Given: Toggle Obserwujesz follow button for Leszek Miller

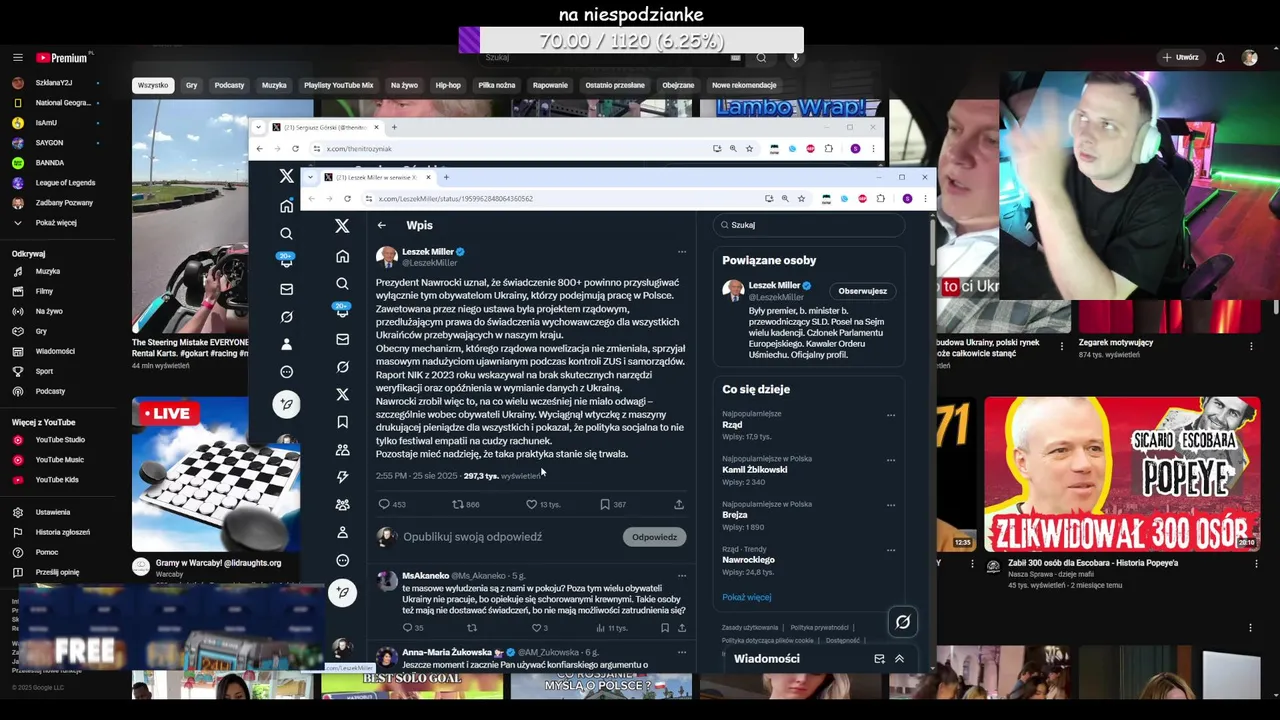Looking at the screenshot, I should 862,291.
